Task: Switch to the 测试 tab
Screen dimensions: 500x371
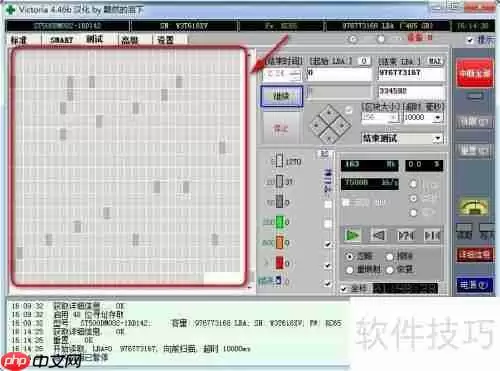Action: tap(95, 39)
